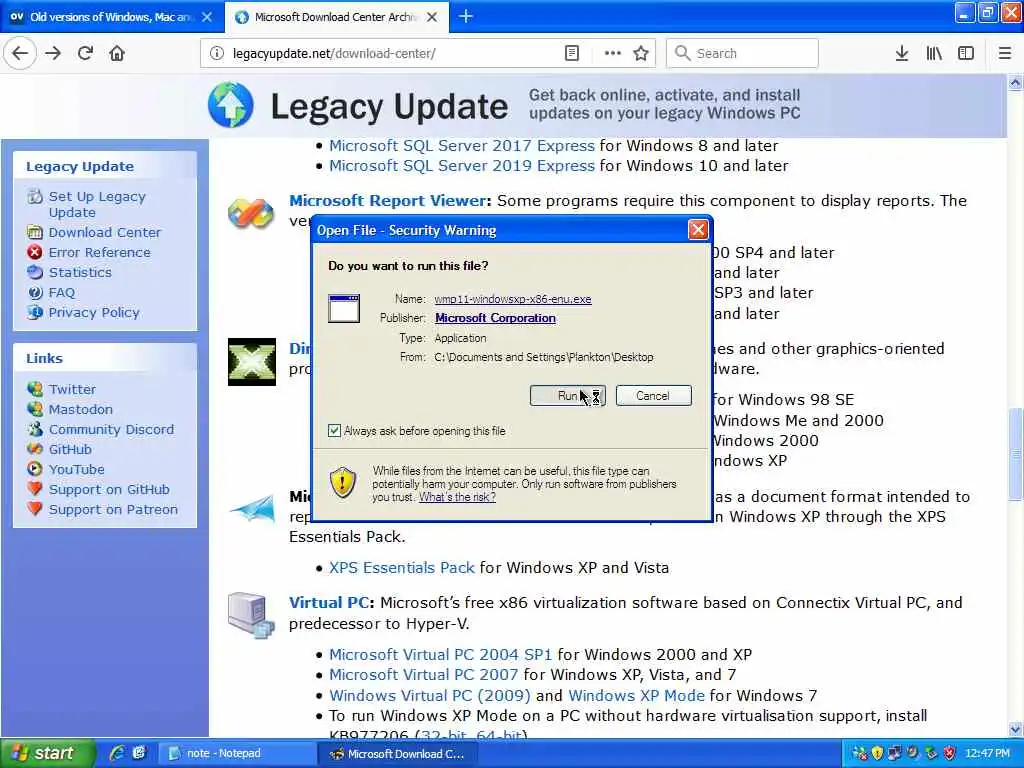Image resolution: width=1024 pixels, height=768 pixels.
Task: Close the Microsoft Download Center tab
Action: point(432,17)
